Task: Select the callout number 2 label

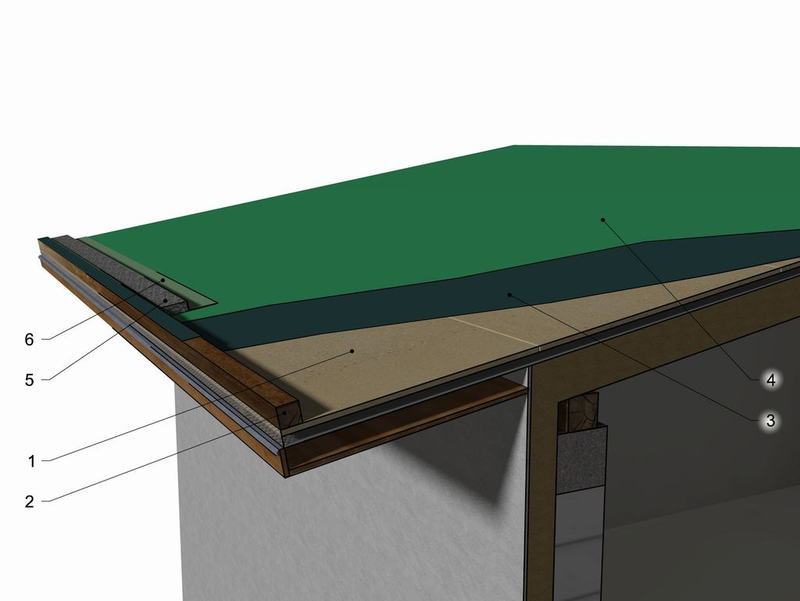Action: click(x=30, y=501)
